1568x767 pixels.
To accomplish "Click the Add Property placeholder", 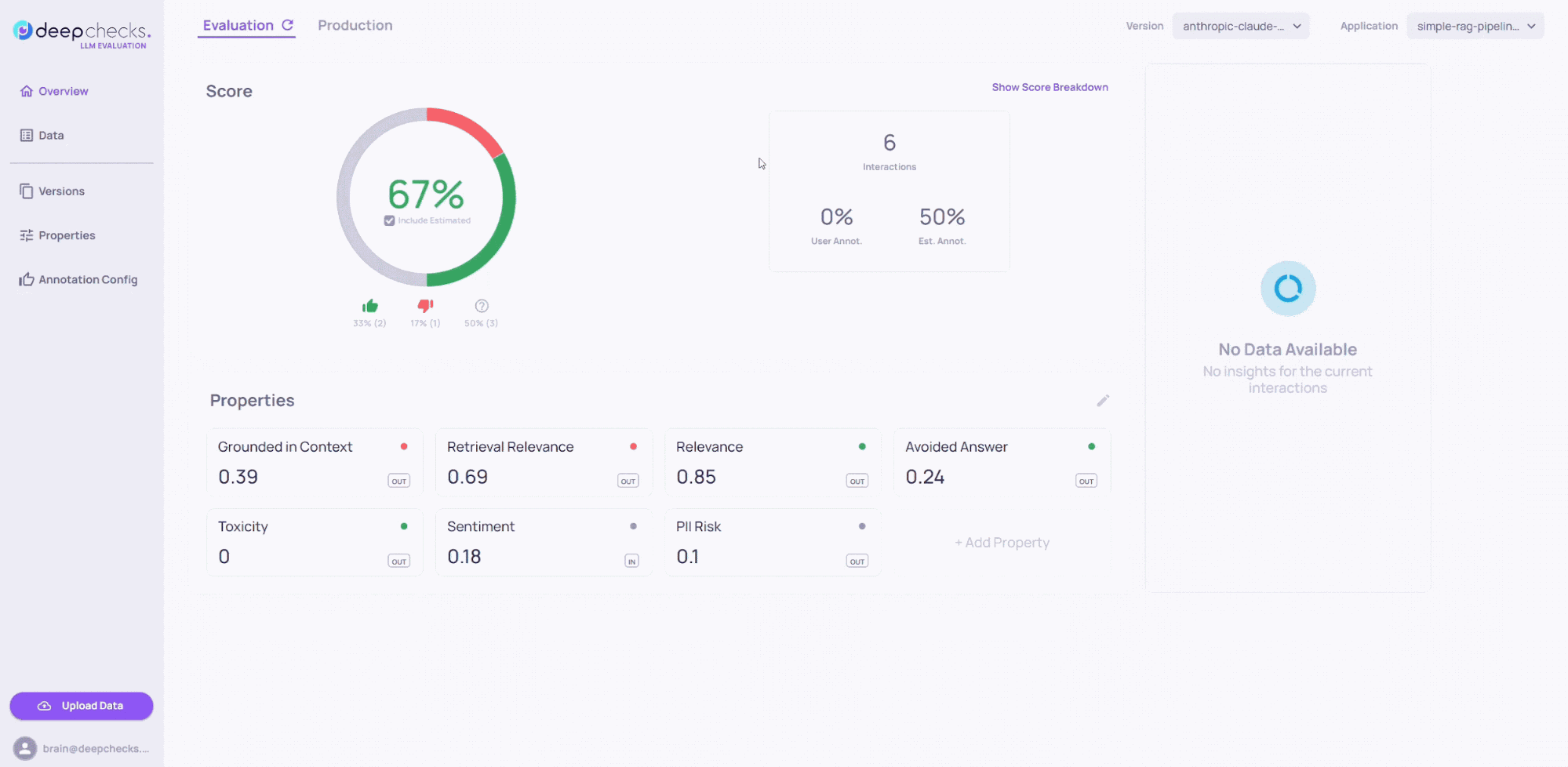I will (1002, 543).
